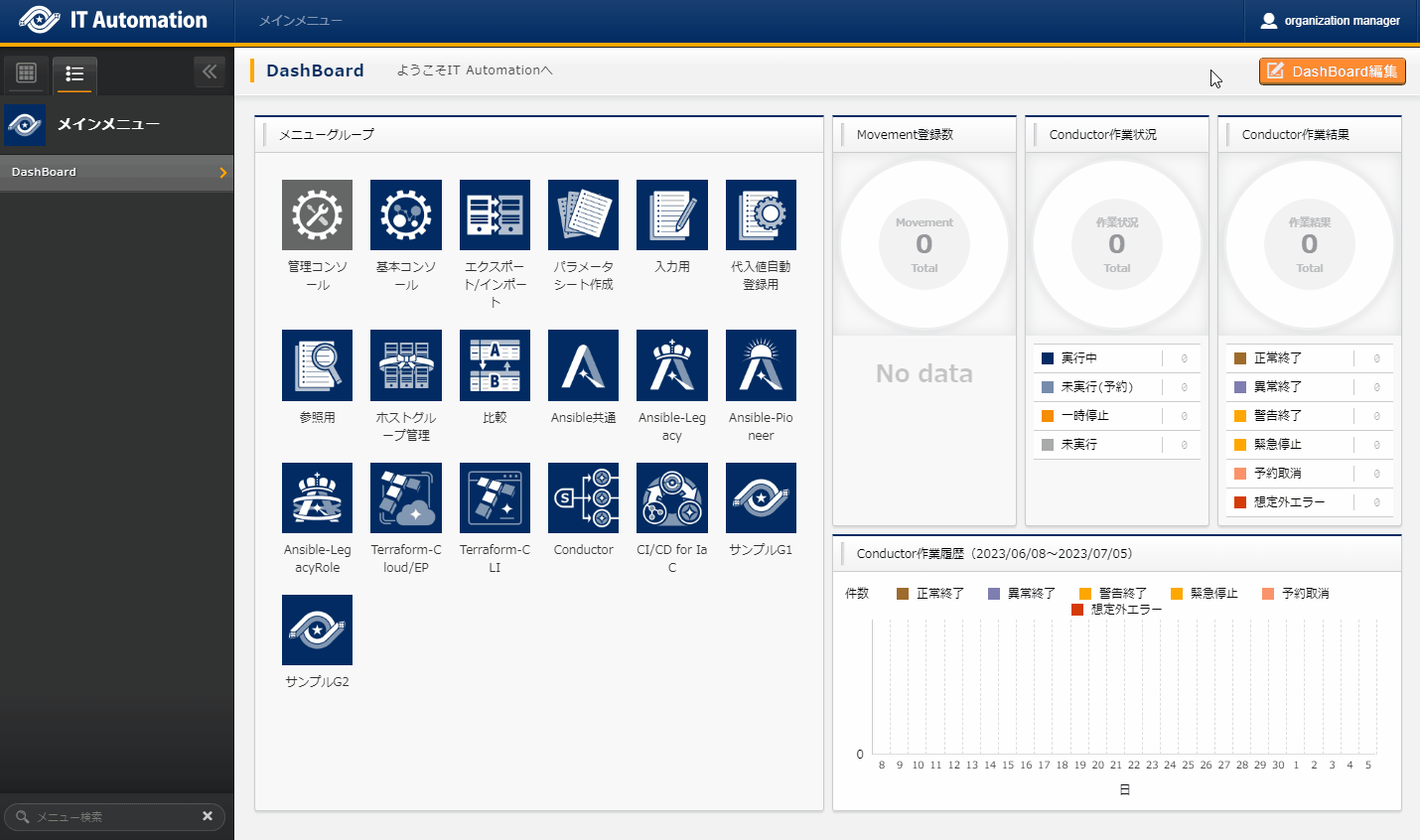
Task: Select the 比較 compare icon
Action: (495, 364)
